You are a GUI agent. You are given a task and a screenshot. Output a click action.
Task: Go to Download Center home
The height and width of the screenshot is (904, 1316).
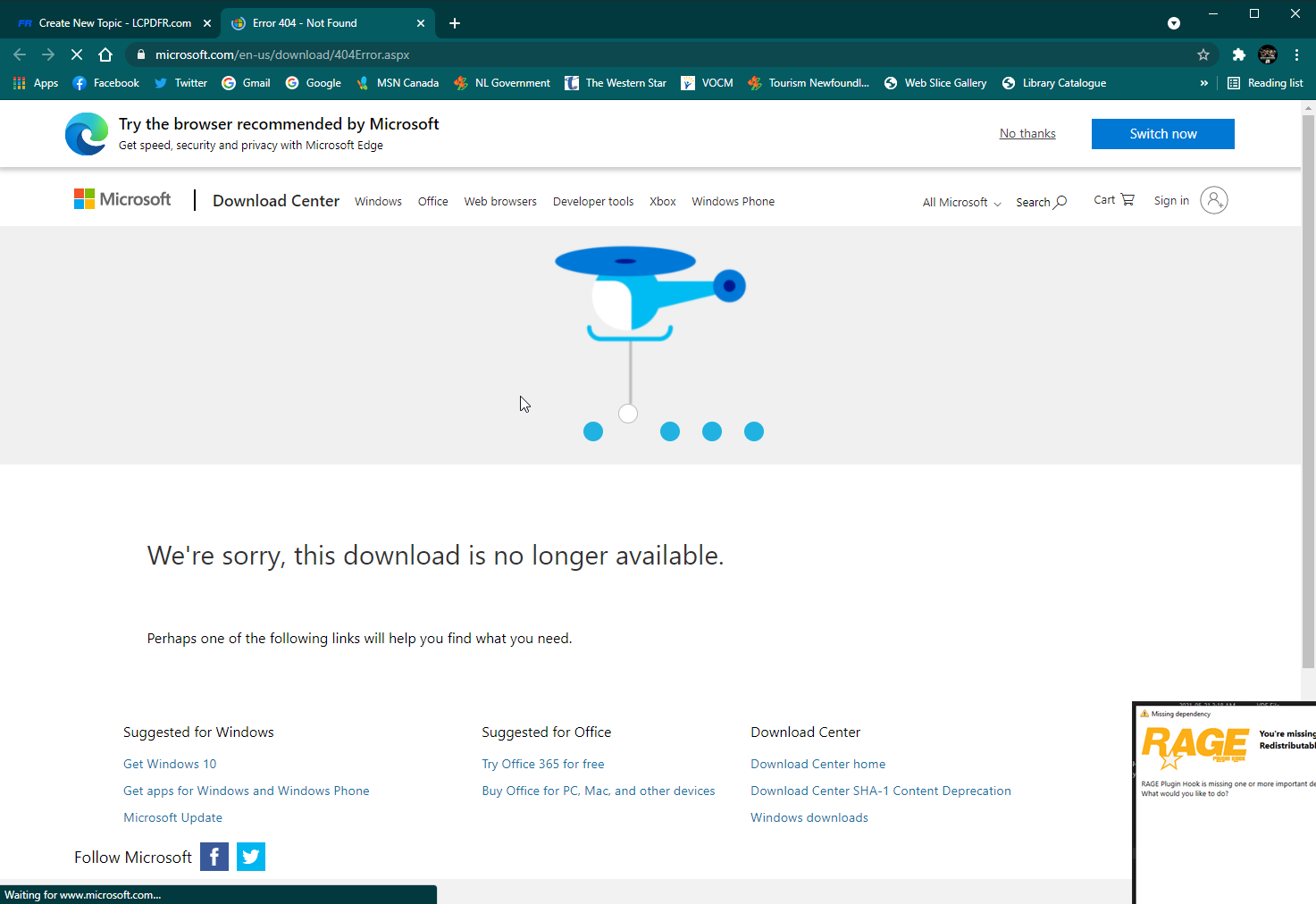coord(818,765)
